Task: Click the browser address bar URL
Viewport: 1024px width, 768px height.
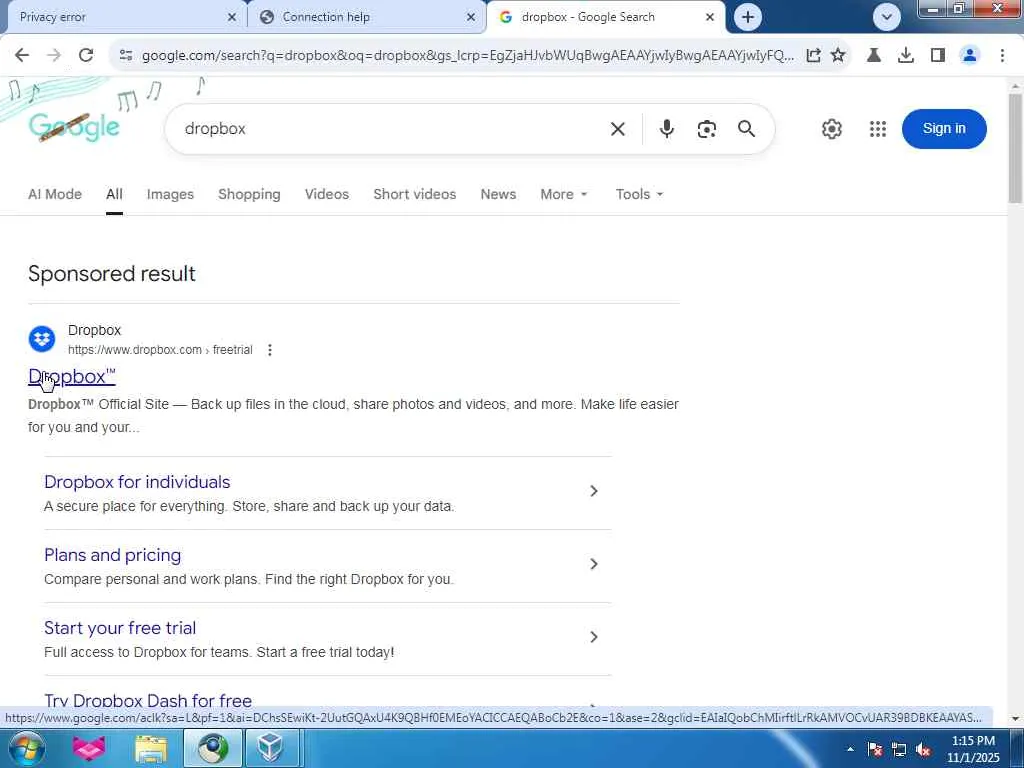Action: [x=468, y=56]
